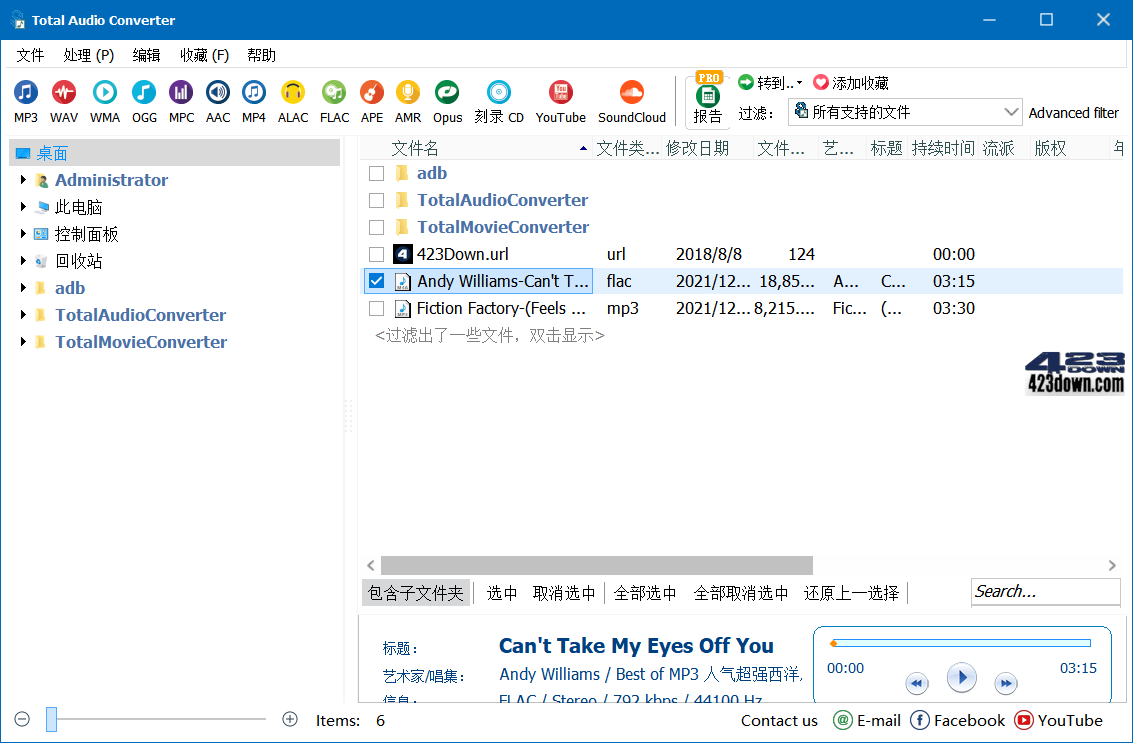Click inside the Search field
This screenshot has width=1133, height=743.
[1045, 591]
